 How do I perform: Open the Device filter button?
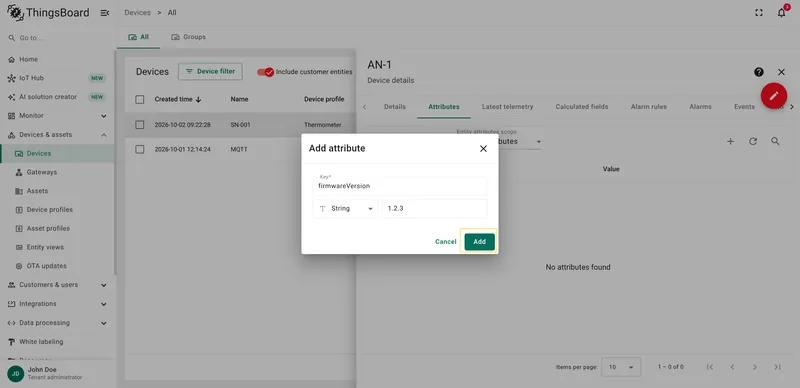point(210,71)
